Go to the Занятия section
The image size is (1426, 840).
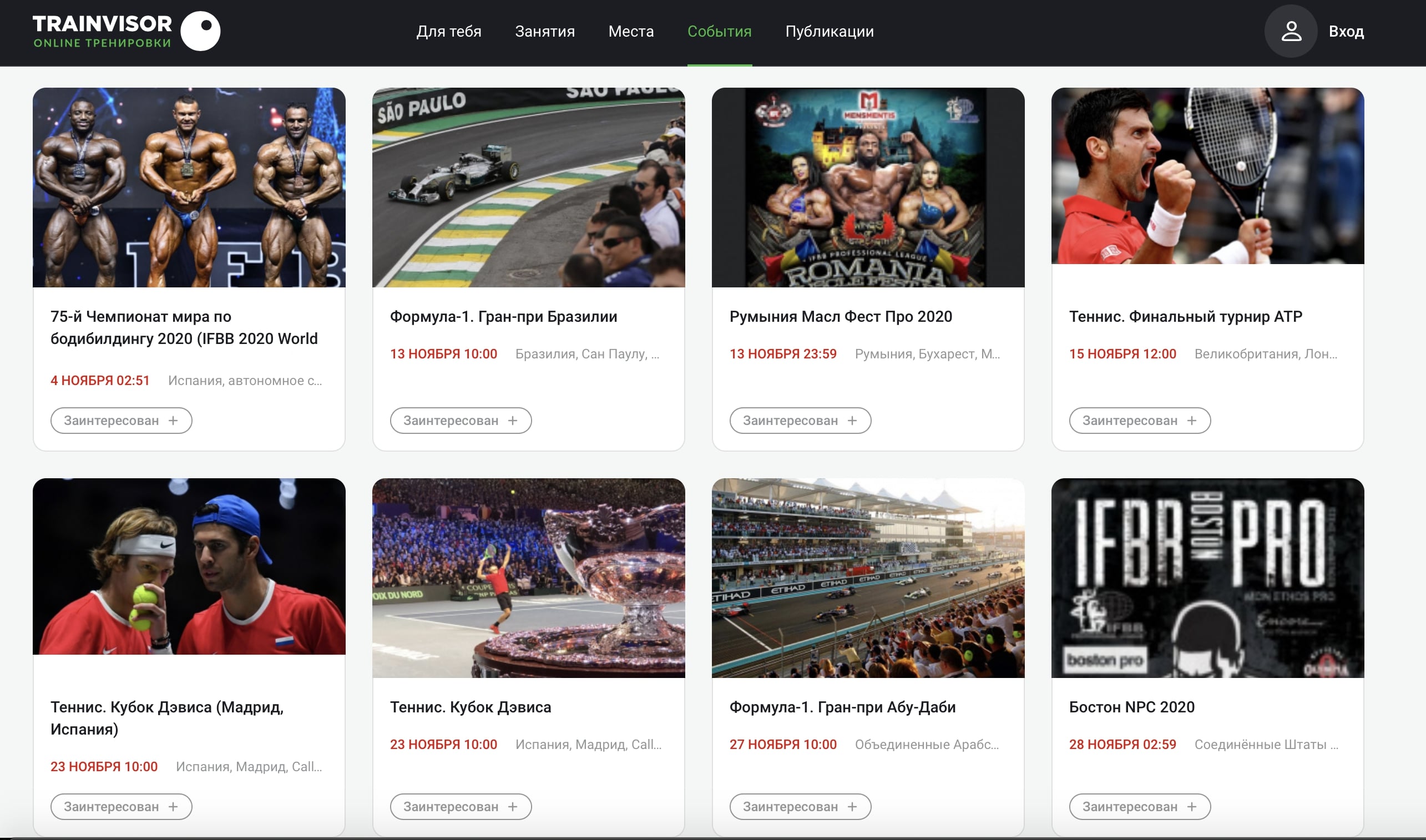(544, 32)
